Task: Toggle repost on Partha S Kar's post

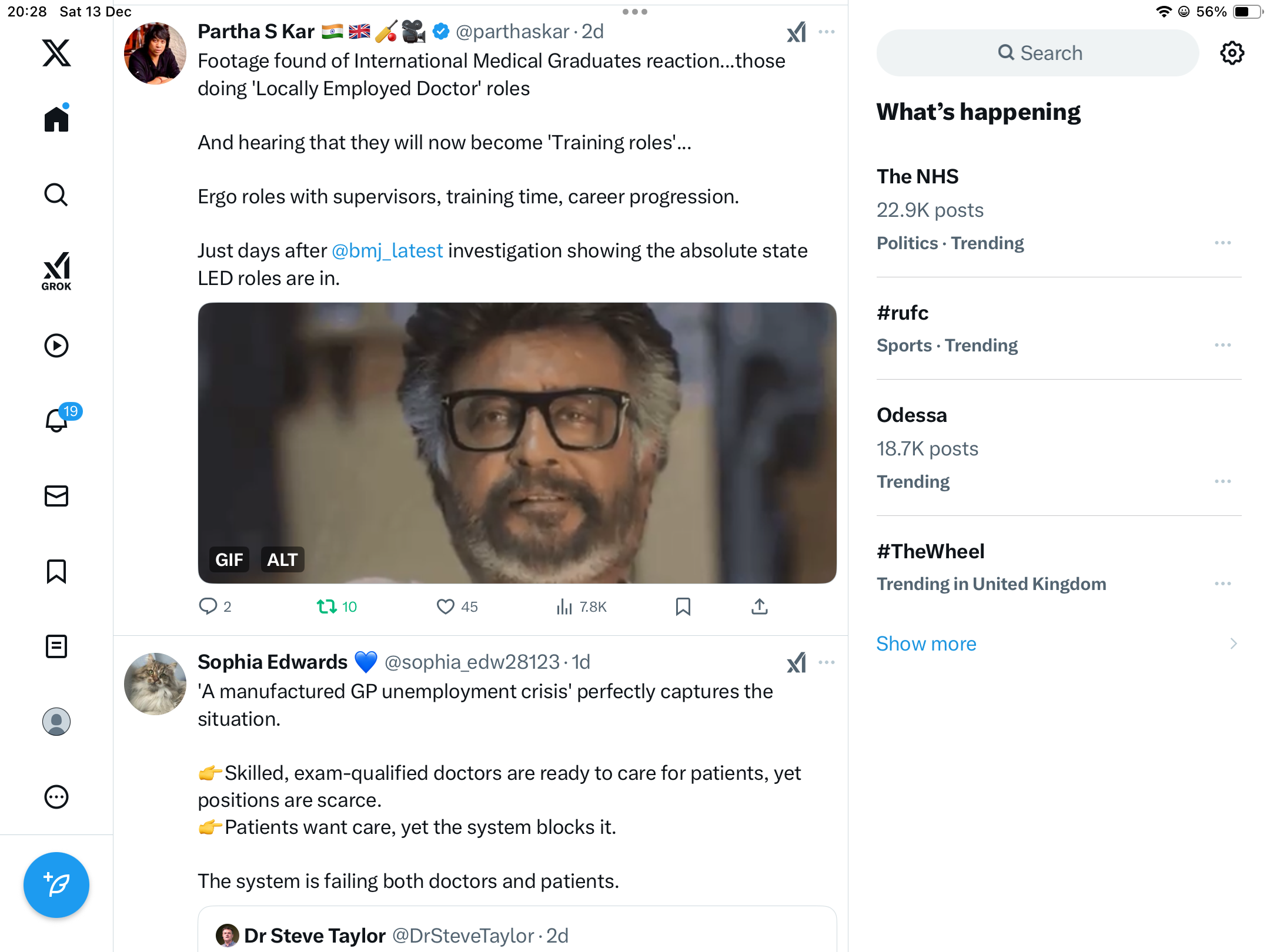Action: [x=327, y=606]
